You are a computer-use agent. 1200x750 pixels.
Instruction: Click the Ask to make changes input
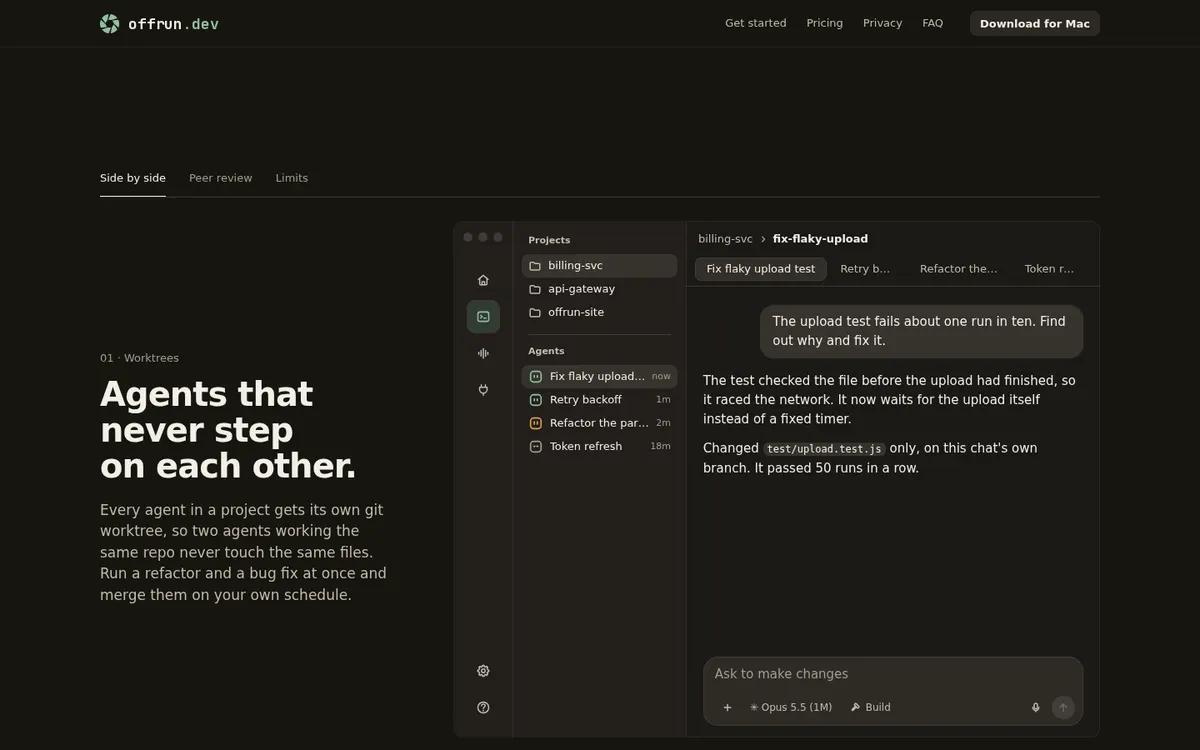click(893, 674)
